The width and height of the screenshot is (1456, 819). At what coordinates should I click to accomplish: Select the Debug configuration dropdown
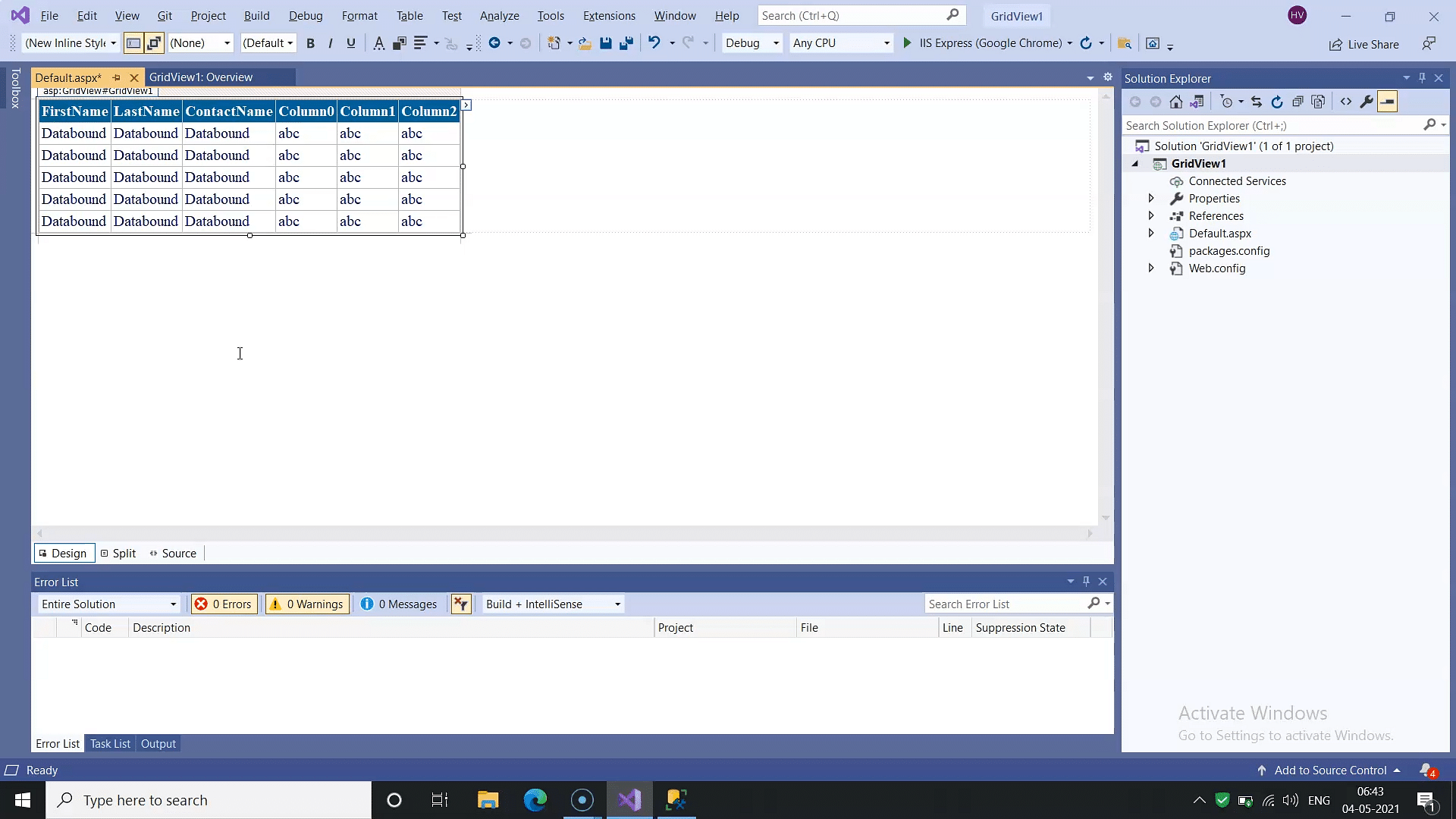(x=751, y=42)
